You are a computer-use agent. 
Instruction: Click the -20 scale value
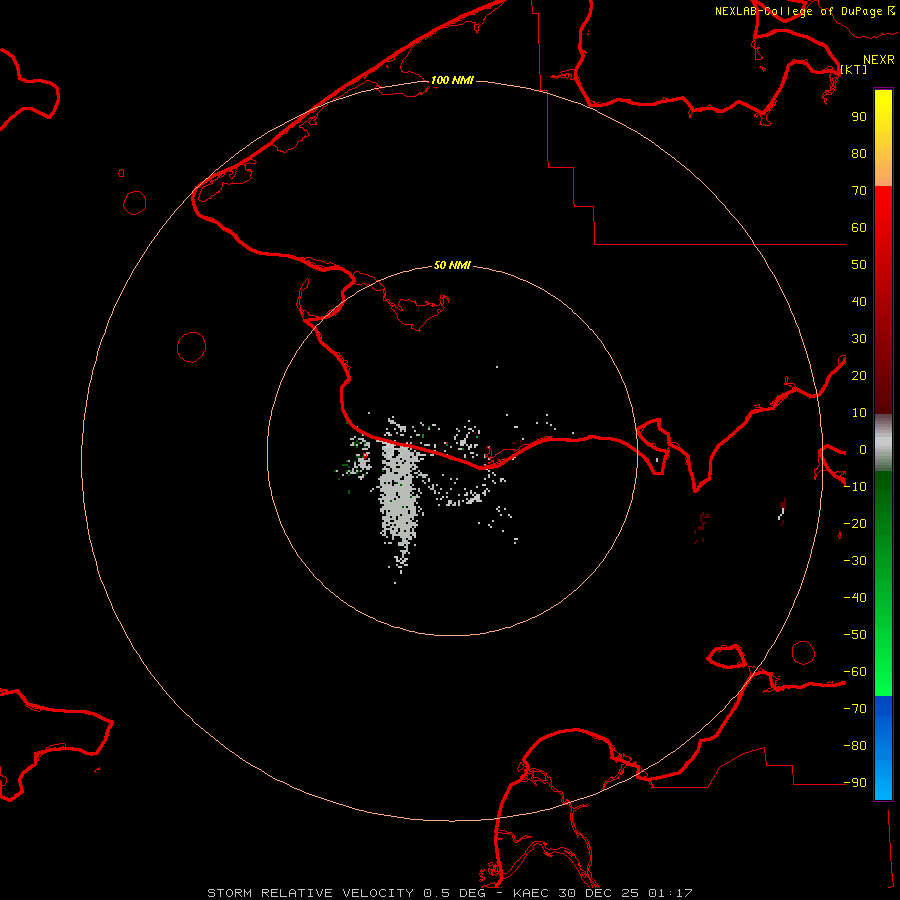point(855,524)
